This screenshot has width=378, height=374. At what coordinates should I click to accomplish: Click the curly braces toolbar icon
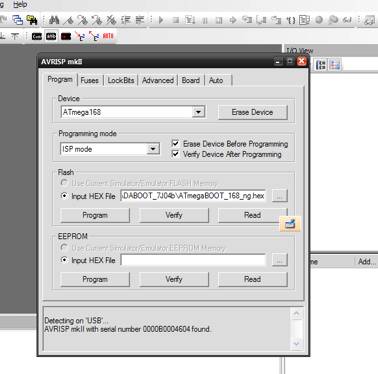(x=291, y=20)
